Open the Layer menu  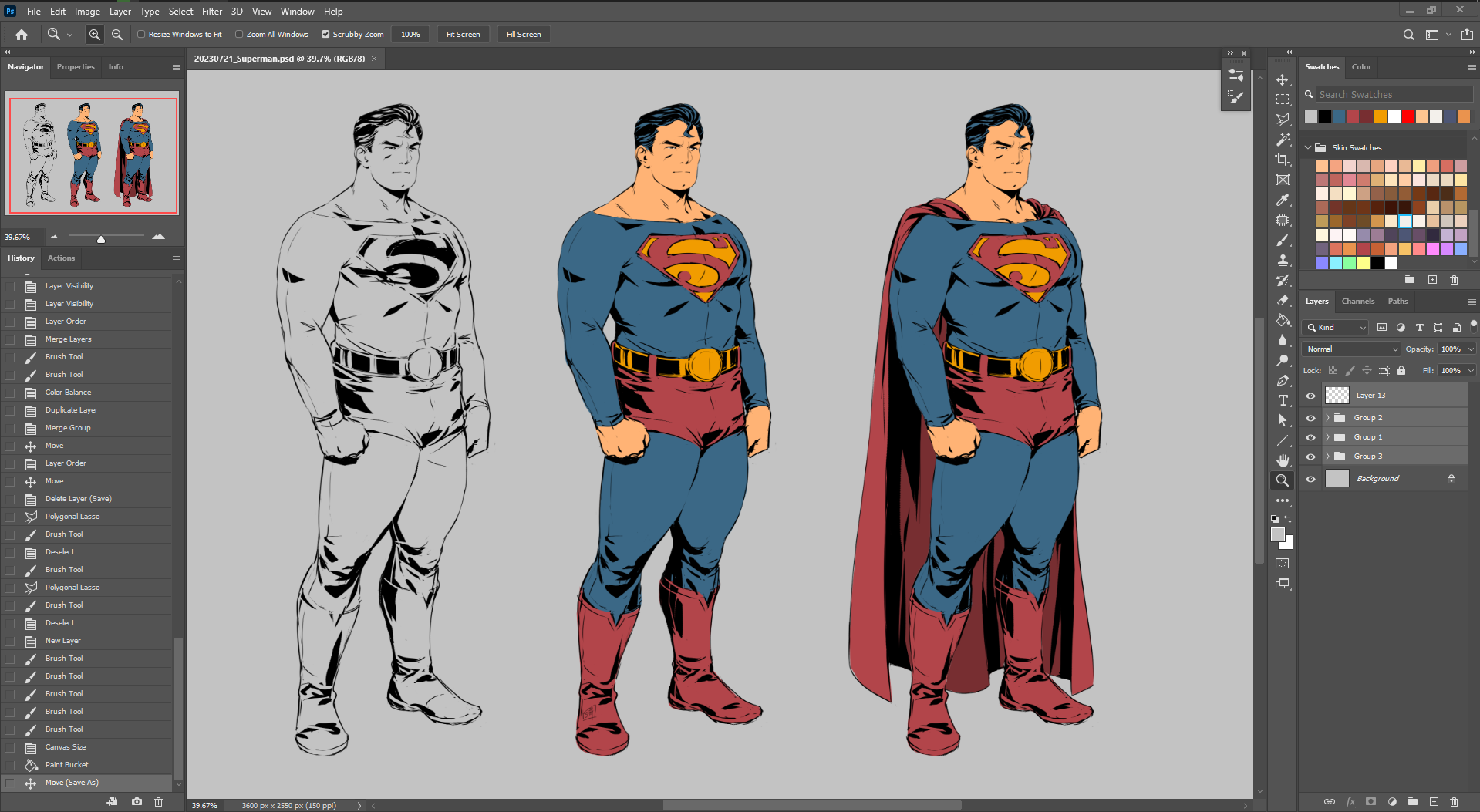click(120, 12)
